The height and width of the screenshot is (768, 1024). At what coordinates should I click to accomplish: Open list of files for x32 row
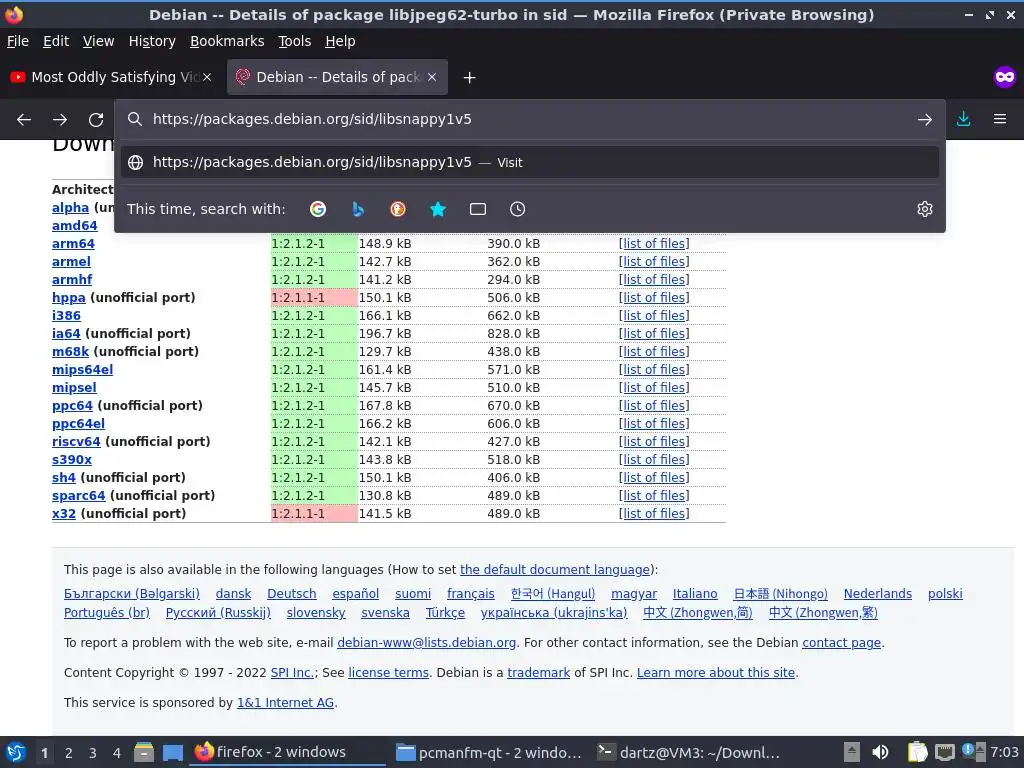click(x=654, y=514)
